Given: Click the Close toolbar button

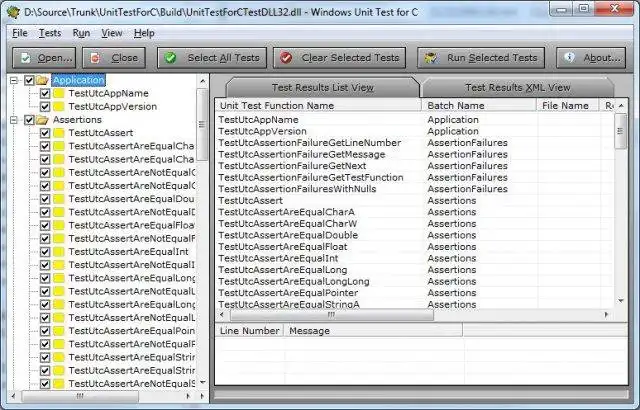Looking at the screenshot, I should (x=114, y=58).
